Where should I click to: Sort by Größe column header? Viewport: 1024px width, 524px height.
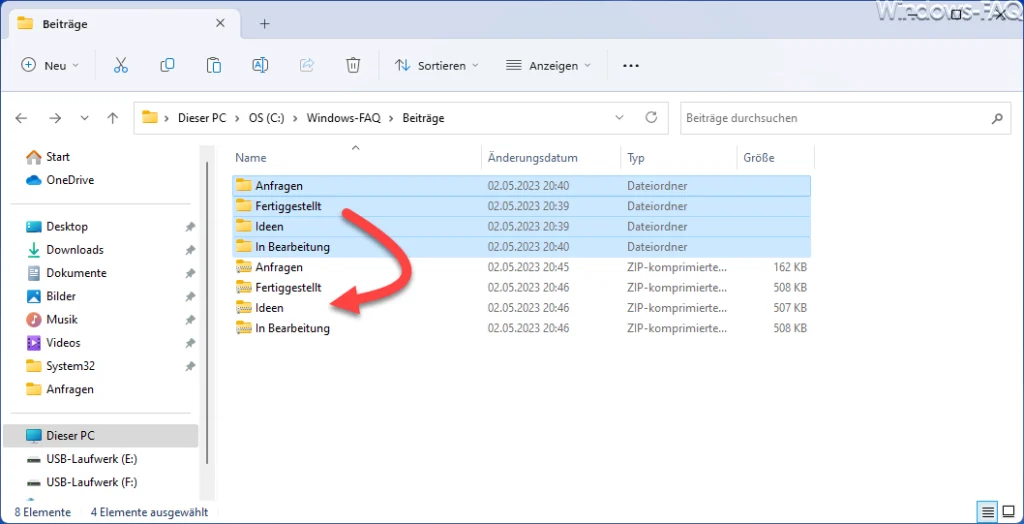point(775,157)
